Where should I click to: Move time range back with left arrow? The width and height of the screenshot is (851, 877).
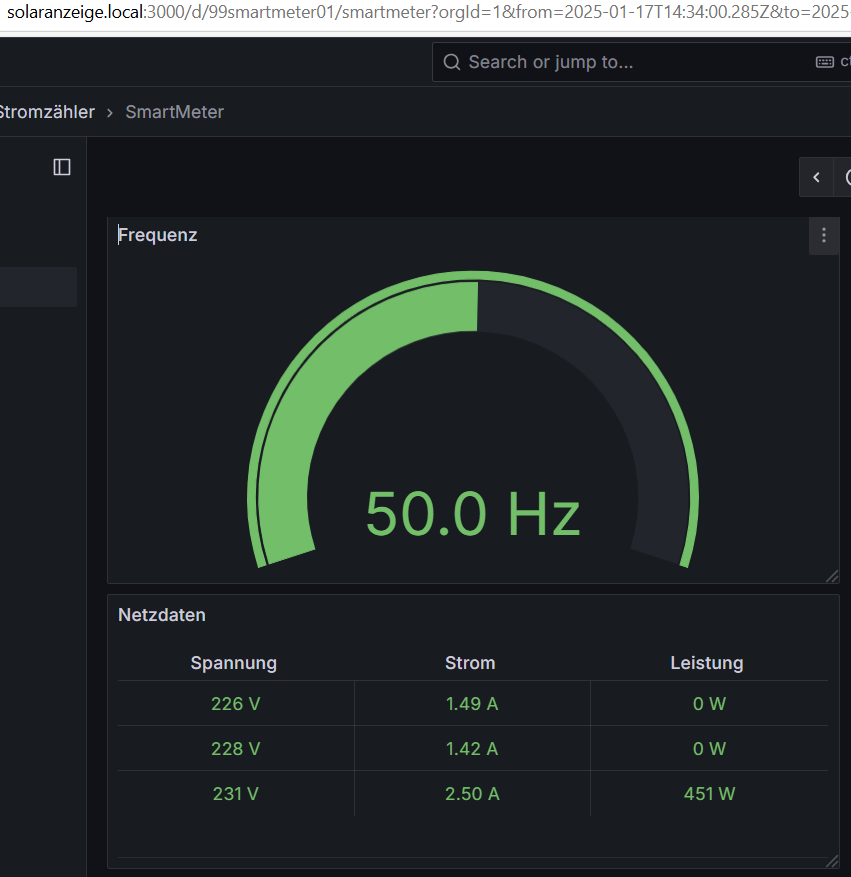point(816,177)
